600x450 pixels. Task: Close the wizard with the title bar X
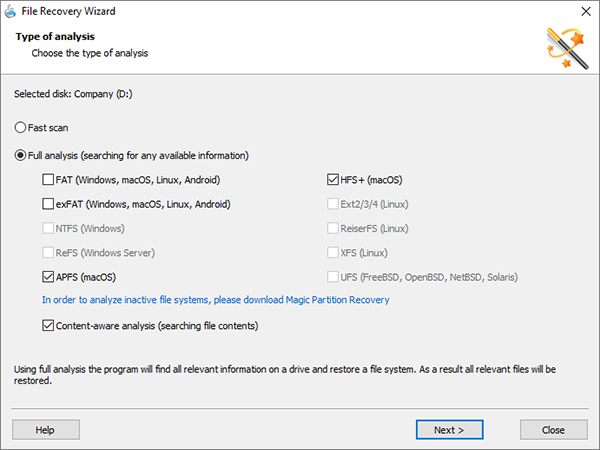(x=586, y=11)
